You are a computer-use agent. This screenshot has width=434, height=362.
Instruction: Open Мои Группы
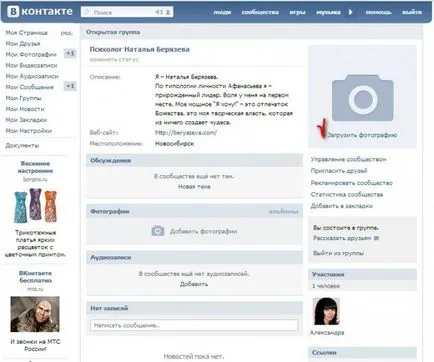coord(23,98)
